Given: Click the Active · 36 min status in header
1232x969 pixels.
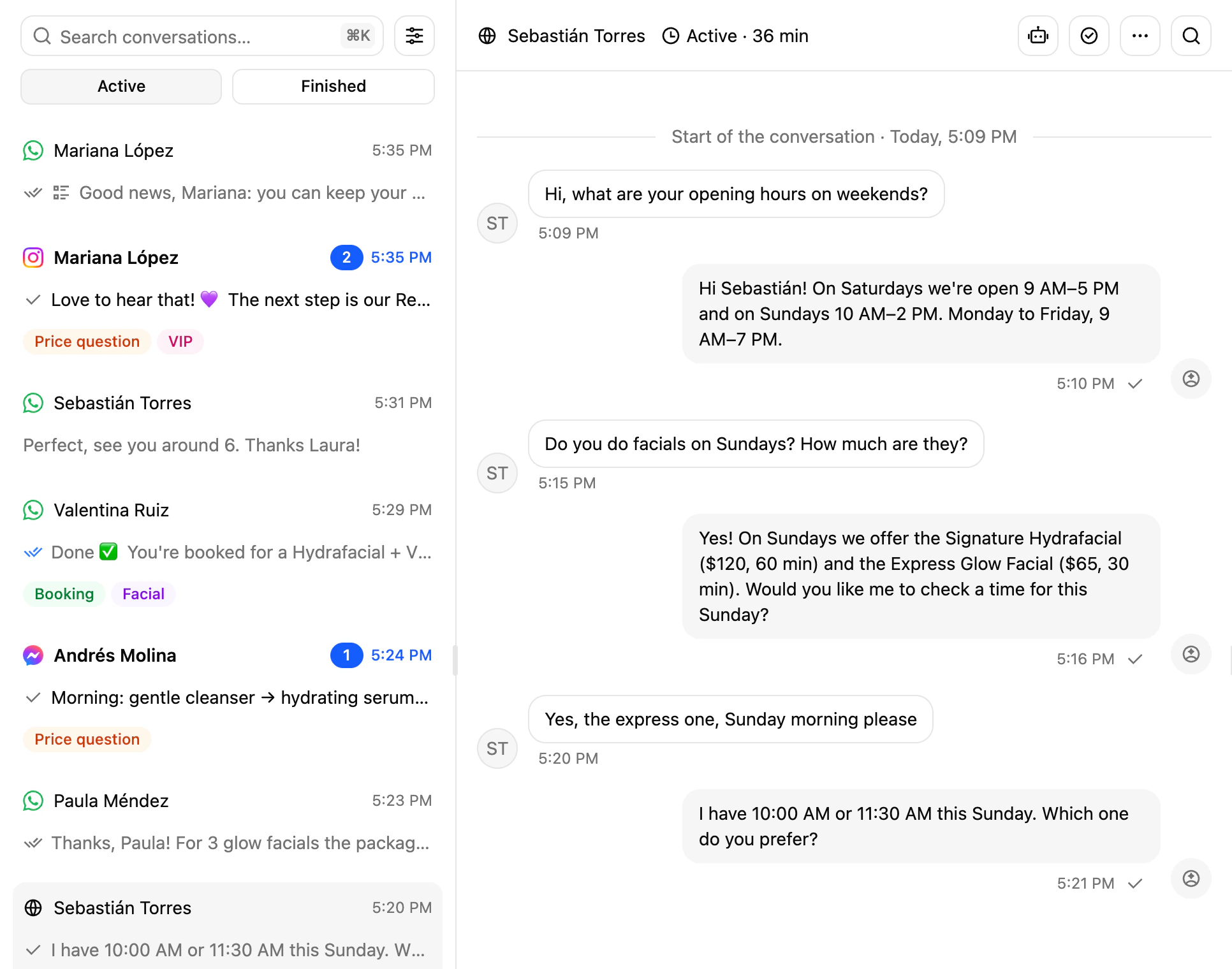Looking at the screenshot, I should click(735, 36).
